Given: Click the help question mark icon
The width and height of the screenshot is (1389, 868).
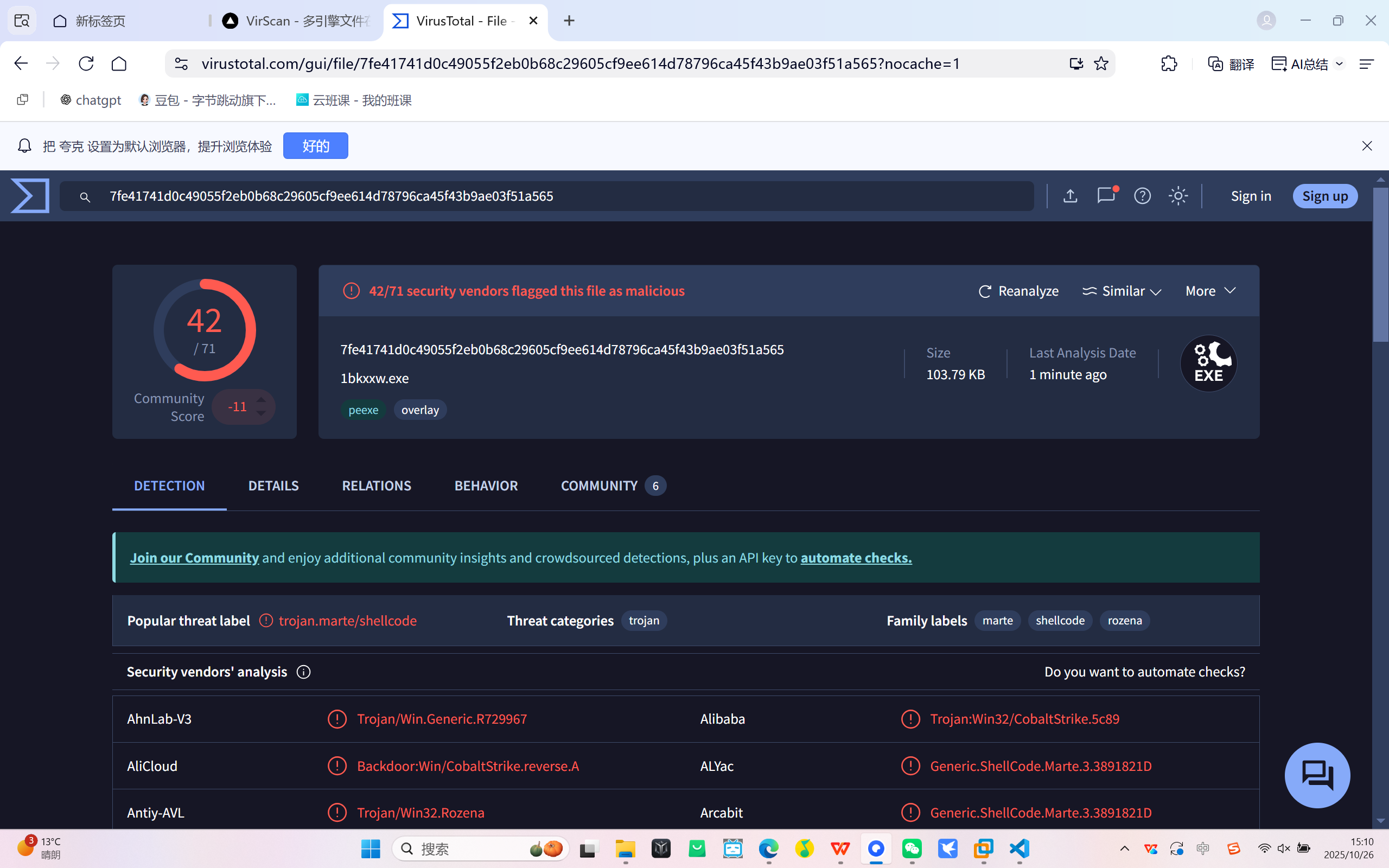Looking at the screenshot, I should pyautogui.click(x=1142, y=196).
